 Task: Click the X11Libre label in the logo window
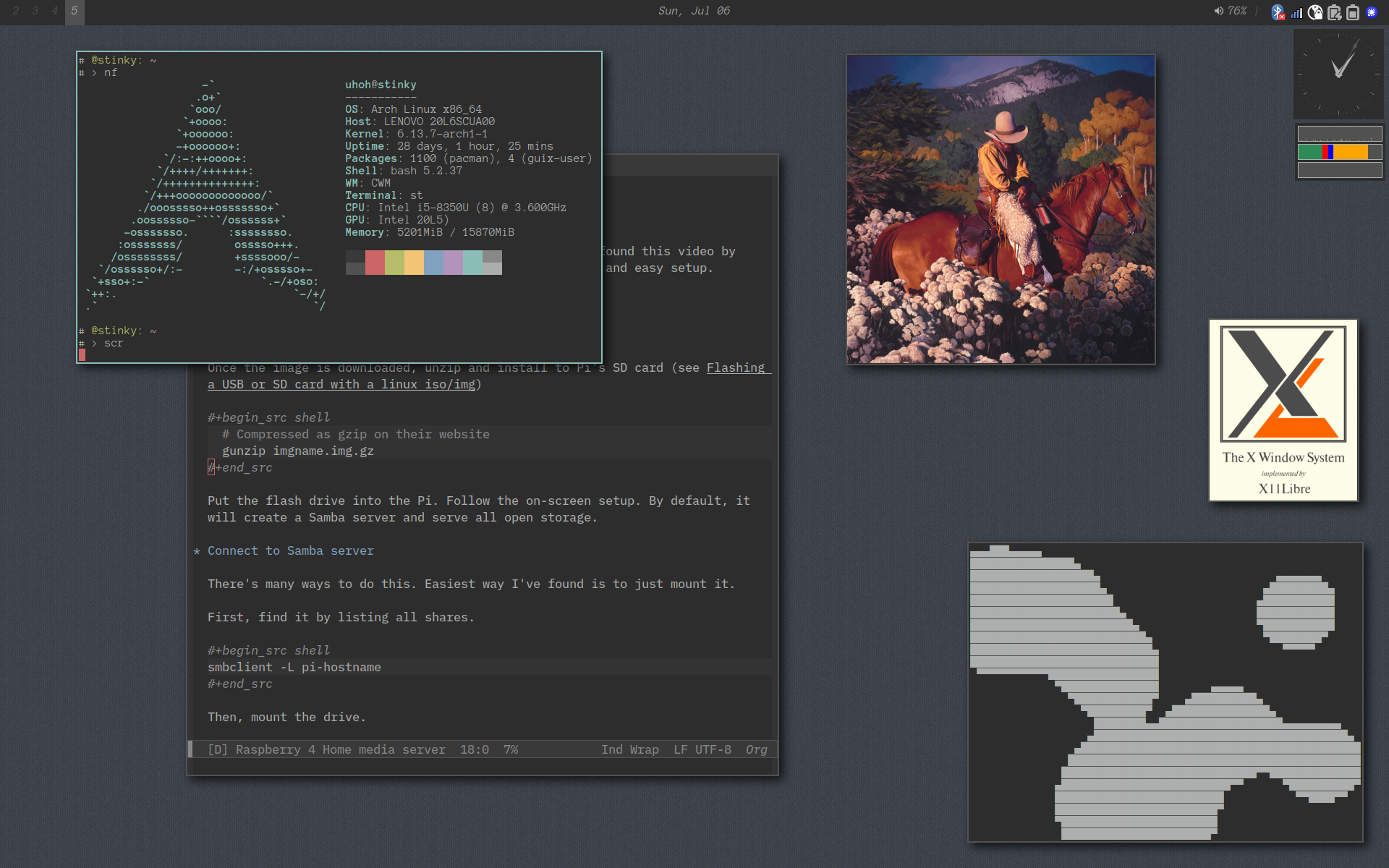coord(1284,488)
